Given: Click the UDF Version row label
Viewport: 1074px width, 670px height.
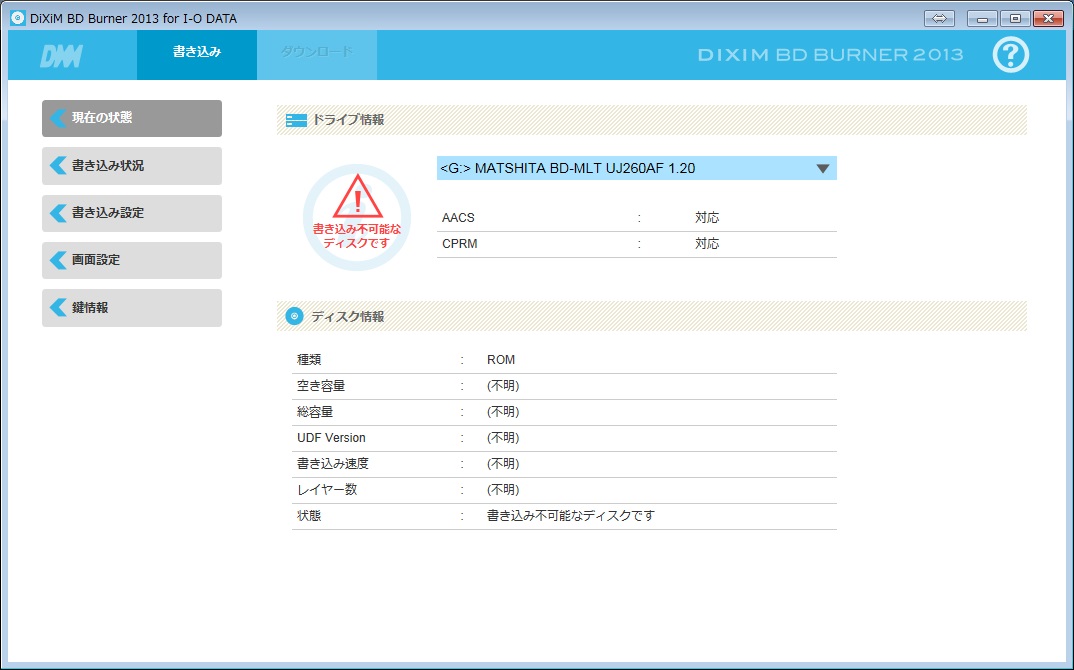Looking at the screenshot, I should [x=331, y=438].
